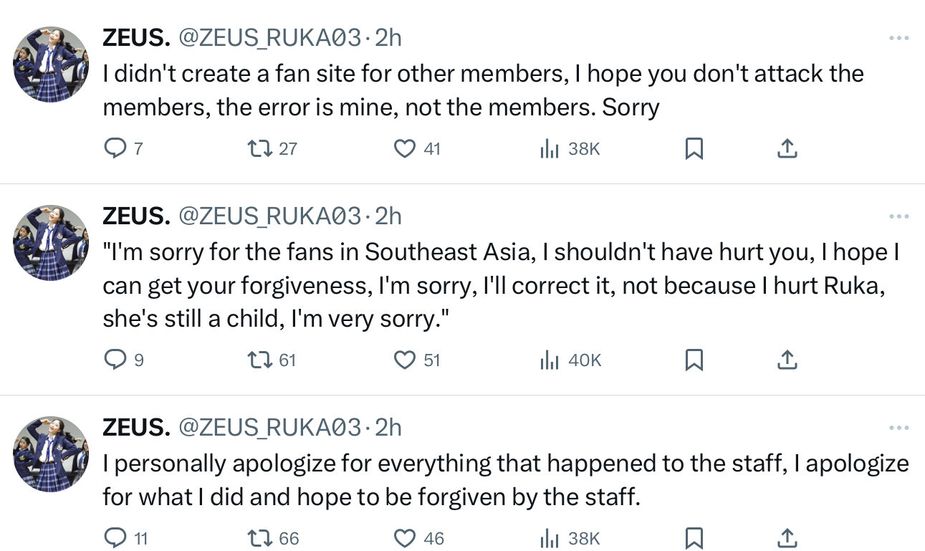Retweet the tweet with 61 retweets
Image resolution: width=925 pixels, height=551 pixels.
click(x=260, y=360)
